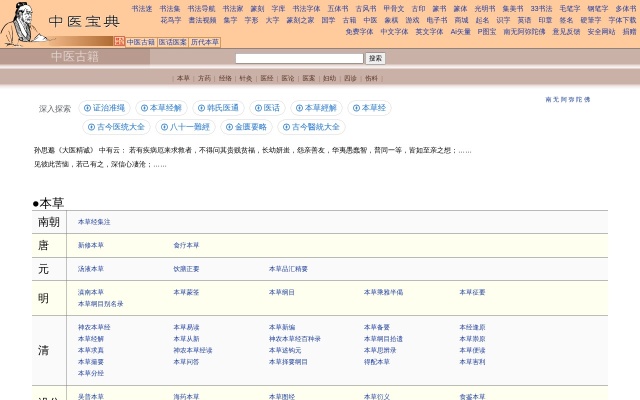Open the 本草纲目 book link

(281, 292)
